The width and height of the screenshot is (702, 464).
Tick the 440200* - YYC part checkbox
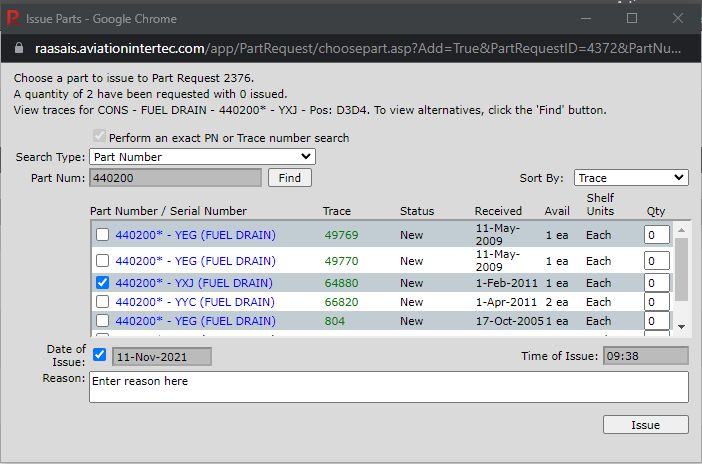pos(102,302)
